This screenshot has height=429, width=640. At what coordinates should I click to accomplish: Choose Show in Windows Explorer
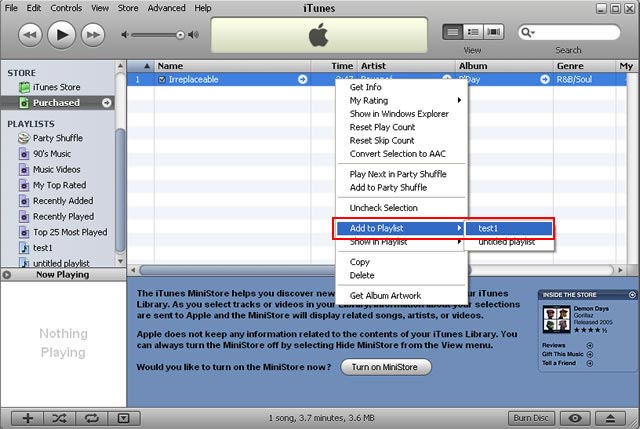click(x=402, y=114)
